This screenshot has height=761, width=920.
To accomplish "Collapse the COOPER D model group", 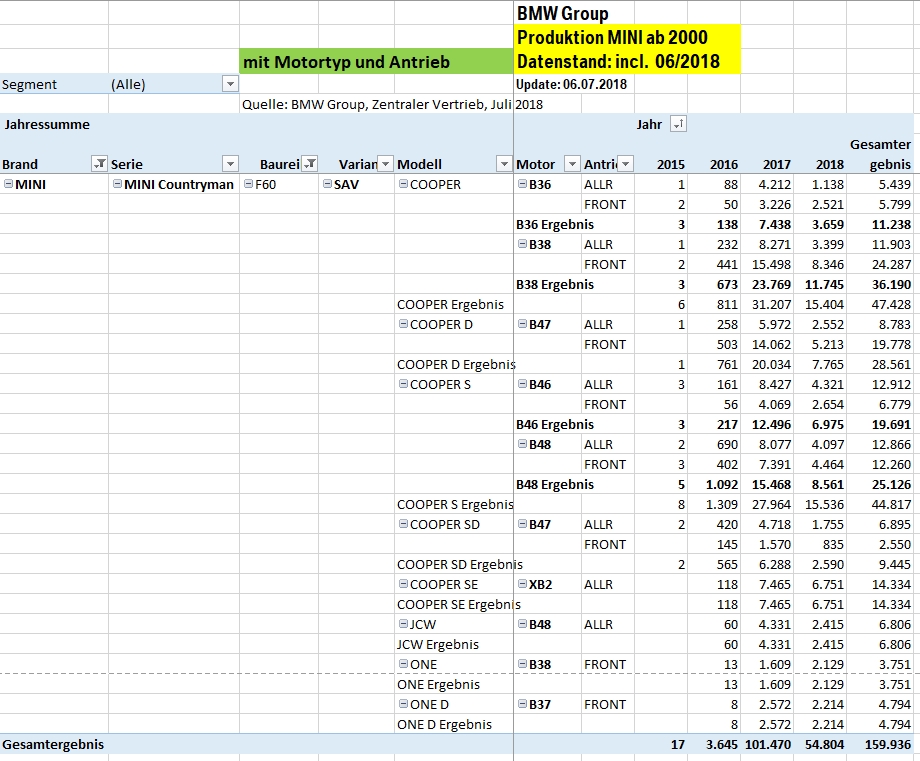I will 404,324.
